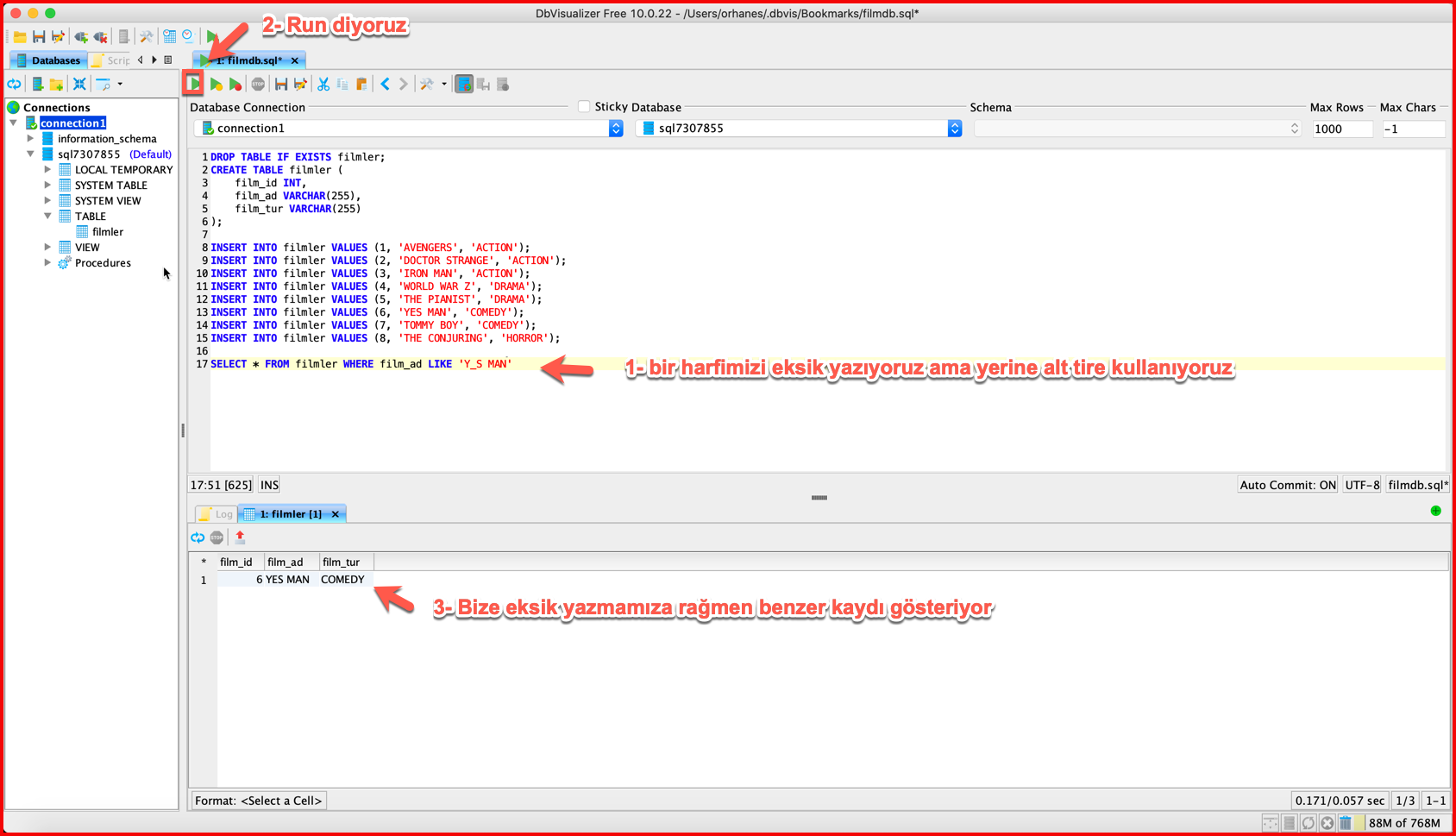This screenshot has width=1456, height=836.
Task: Run garbage collection with the trash icon
Action: pyautogui.click(x=1346, y=823)
